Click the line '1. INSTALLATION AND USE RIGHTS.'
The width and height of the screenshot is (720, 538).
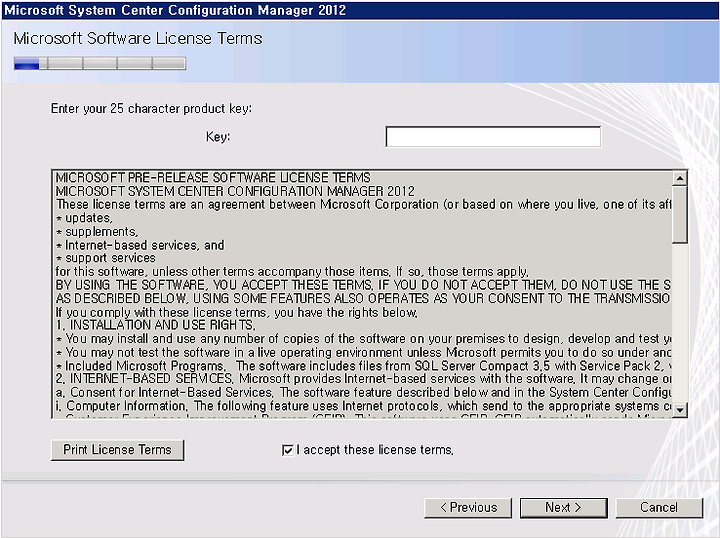pos(156,325)
